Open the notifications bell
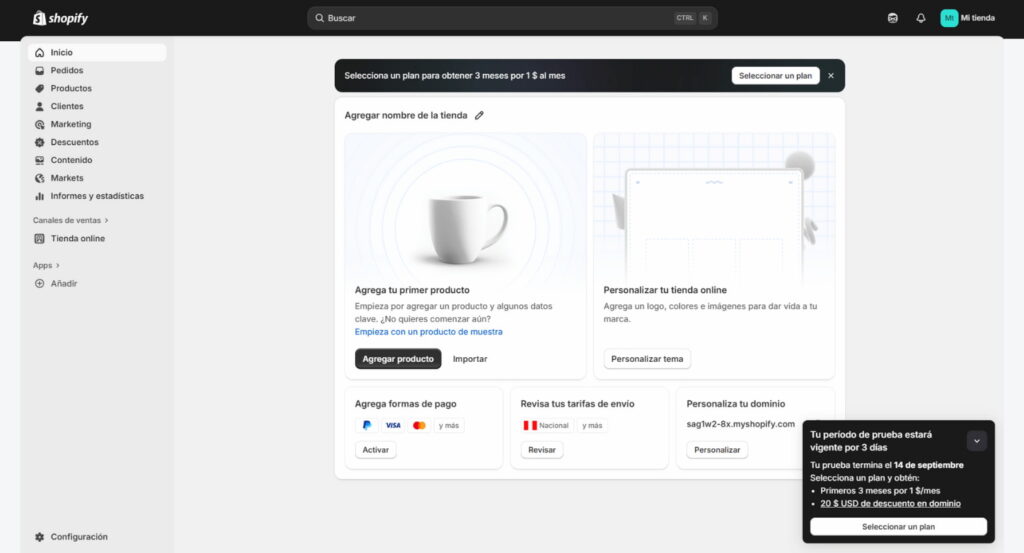 pyautogui.click(x=921, y=18)
